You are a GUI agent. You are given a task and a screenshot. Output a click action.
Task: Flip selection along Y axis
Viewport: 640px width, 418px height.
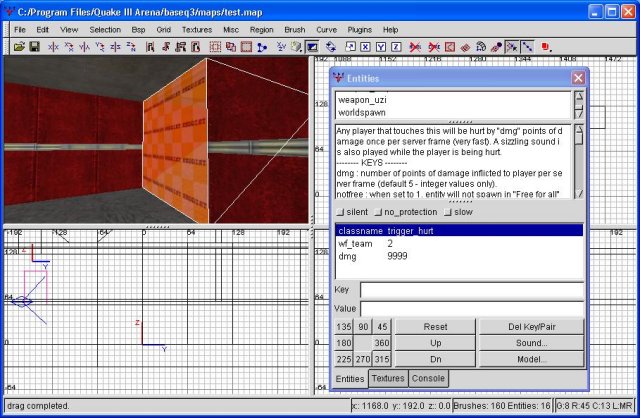(x=84, y=47)
